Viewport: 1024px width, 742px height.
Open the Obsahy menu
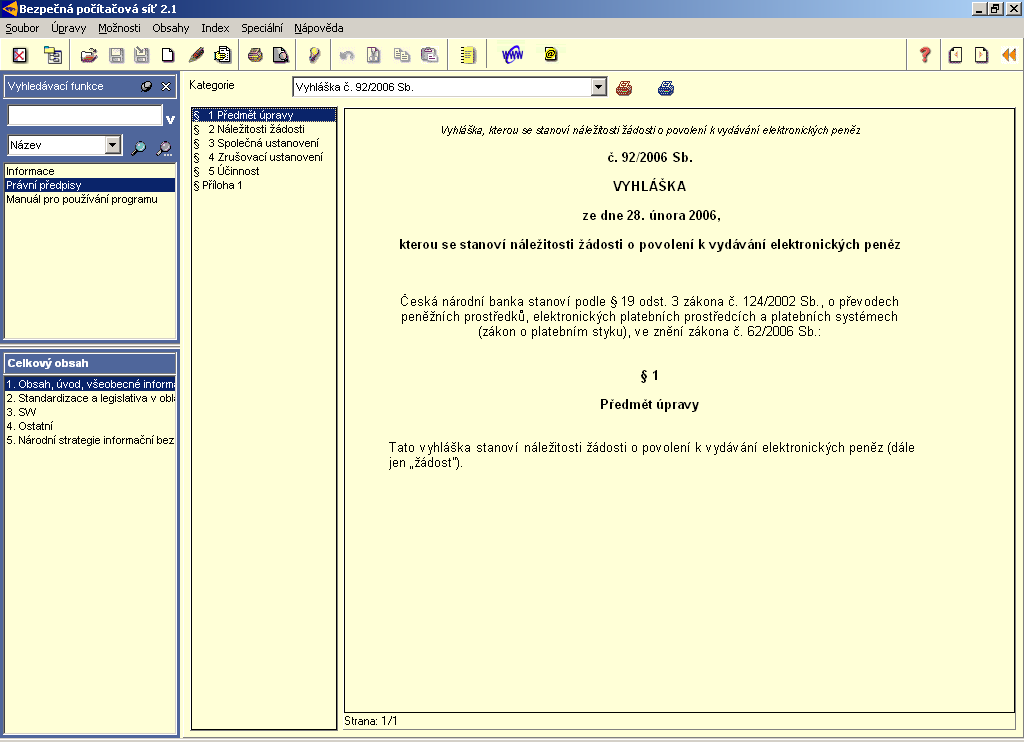coord(170,28)
